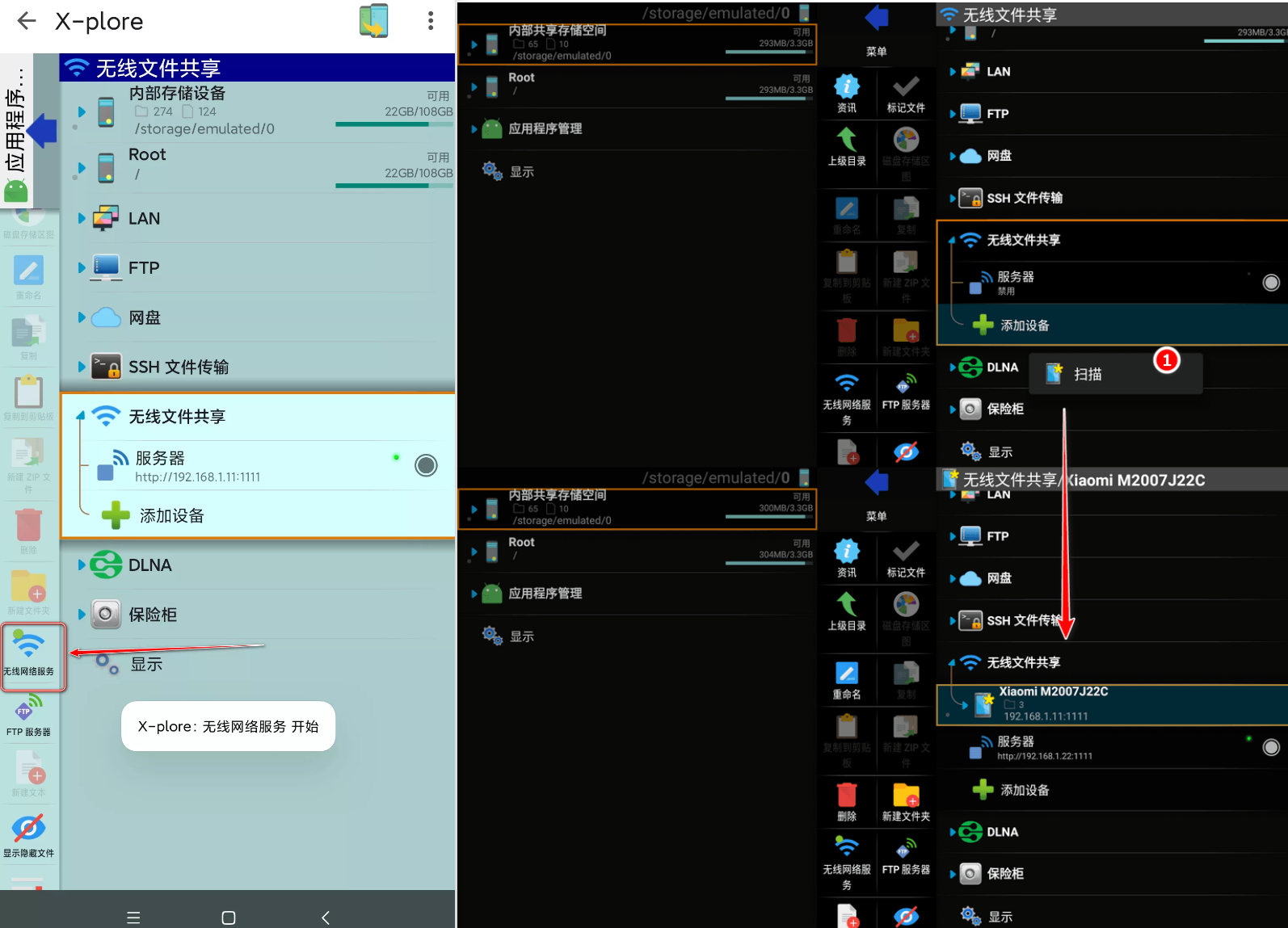Tap the Android back navigation button

pyautogui.click(x=326, y=918)
